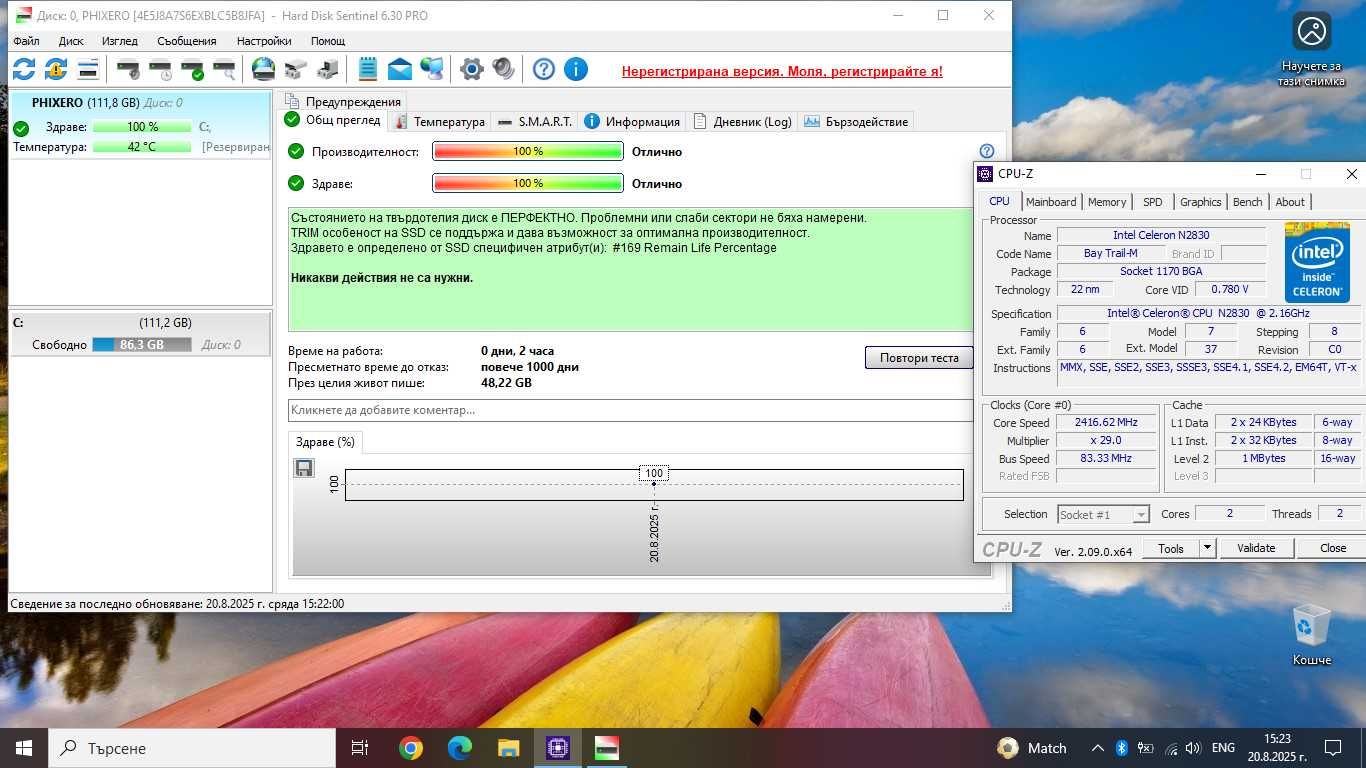Click the speaker sound toolbar icon
The height and width of the screenshot is (768, 1366).
(x=503, y=69)
